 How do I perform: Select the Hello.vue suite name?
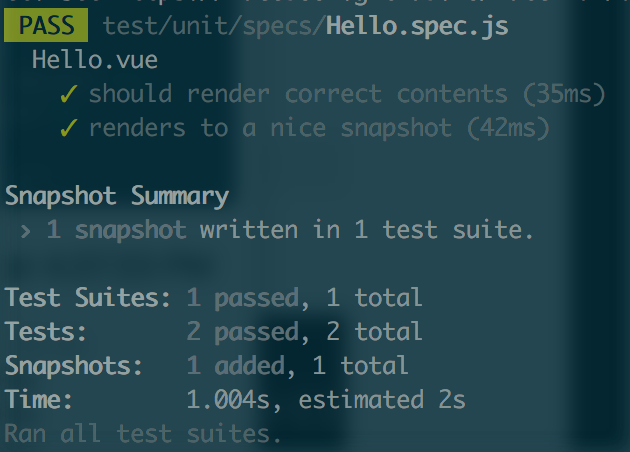pyautogui.click(x=94, y=60)
